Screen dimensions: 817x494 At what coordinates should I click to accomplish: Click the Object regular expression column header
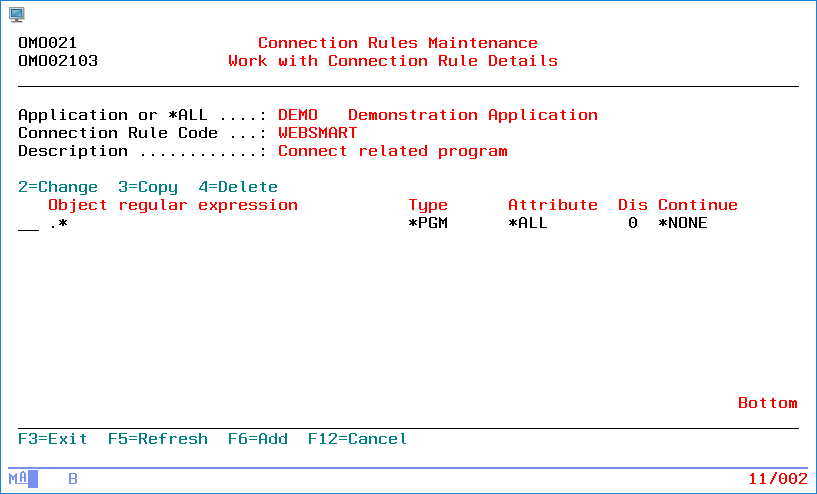pyautogui.click(x=173, y=205)
